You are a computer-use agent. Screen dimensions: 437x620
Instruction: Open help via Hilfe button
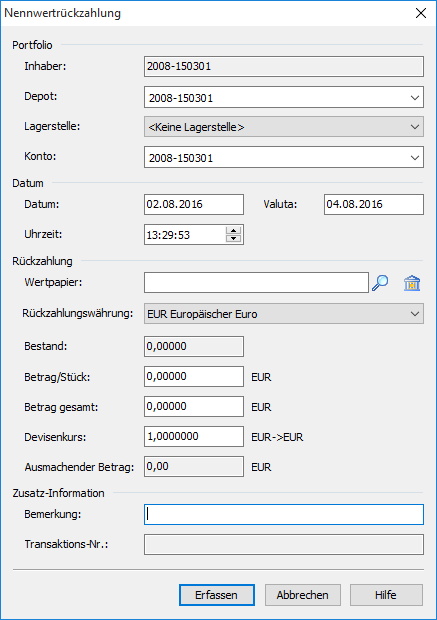click(386, 595)
